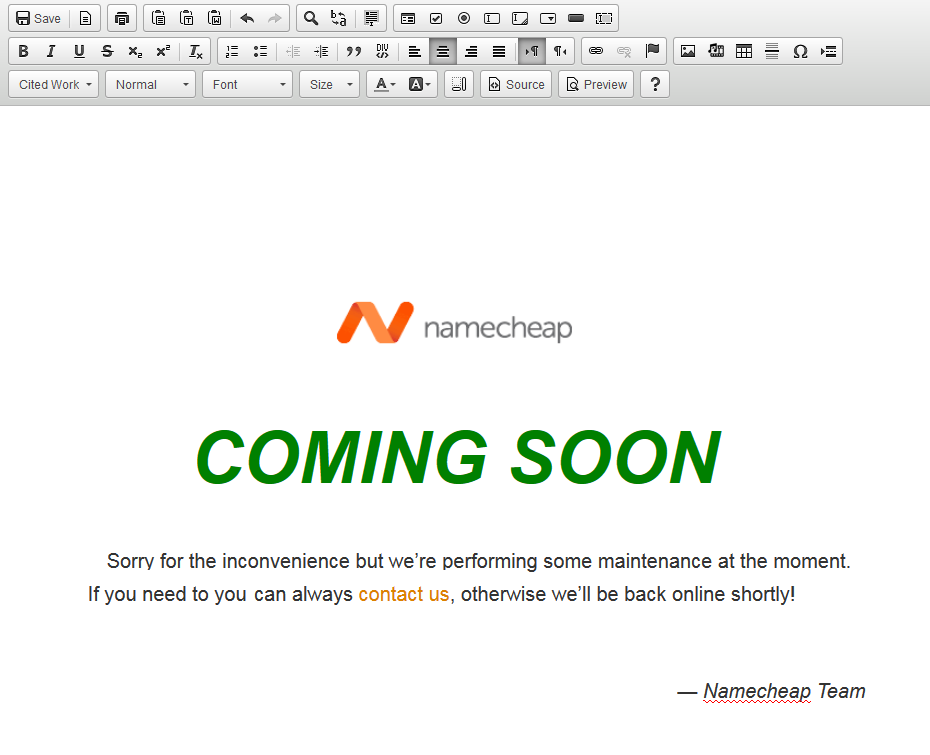Create a new page document
This screenshot has height=755, width=930.
tap(85, 18)
